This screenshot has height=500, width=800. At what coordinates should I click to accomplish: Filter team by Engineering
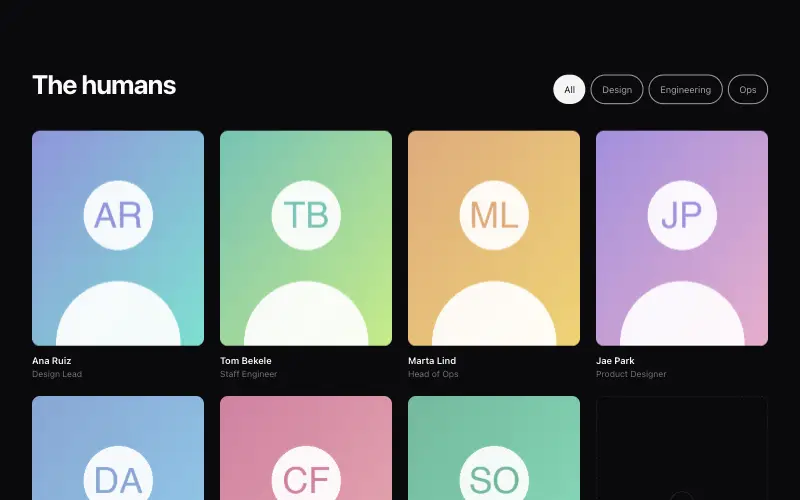685,89
